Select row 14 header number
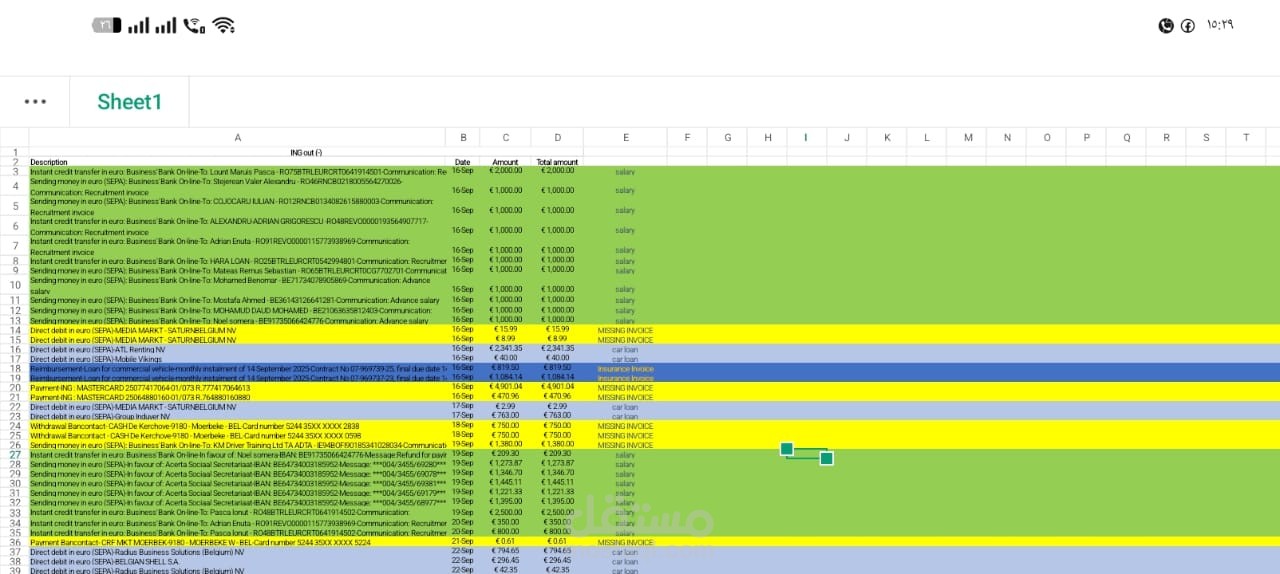Viewport: 1280px width, 574px height. (x=15, y=330)
